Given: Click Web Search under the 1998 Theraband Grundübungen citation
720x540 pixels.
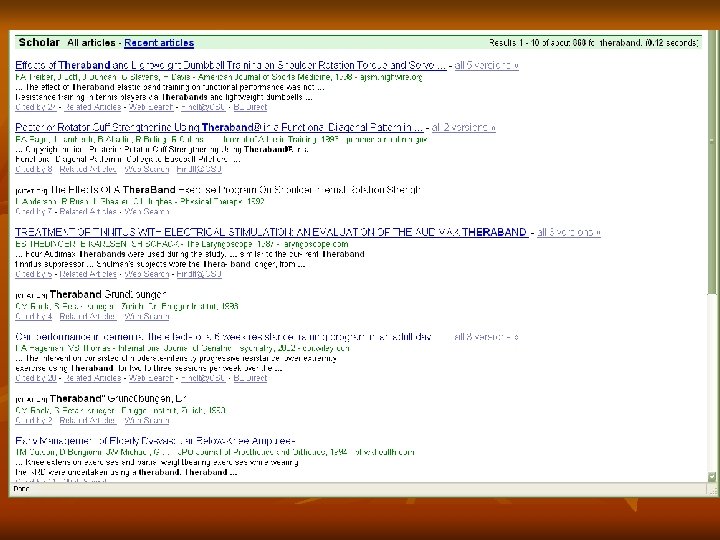Looking at the screenshot, I should pos(147,316).
